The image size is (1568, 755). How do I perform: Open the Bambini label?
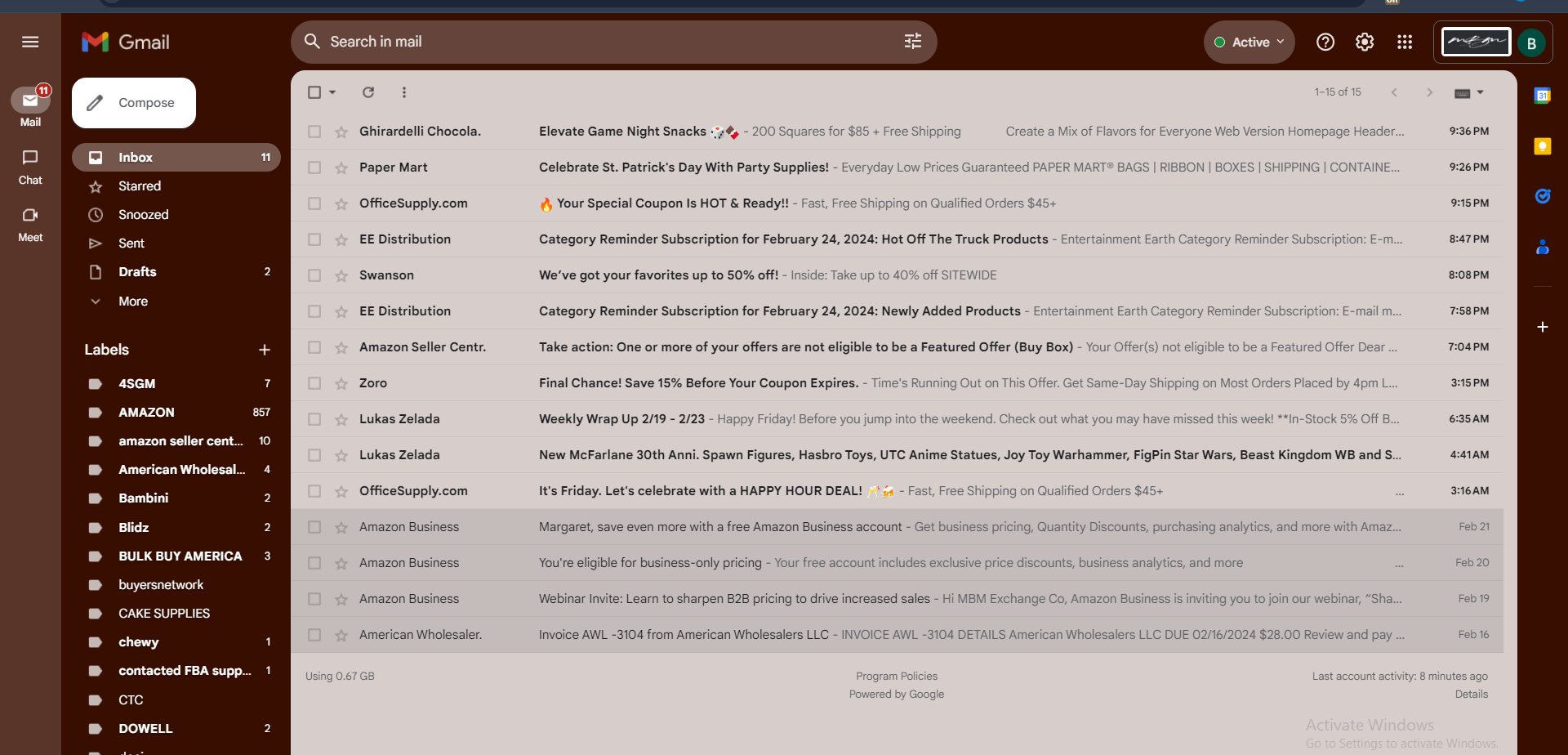click(176, 498)
